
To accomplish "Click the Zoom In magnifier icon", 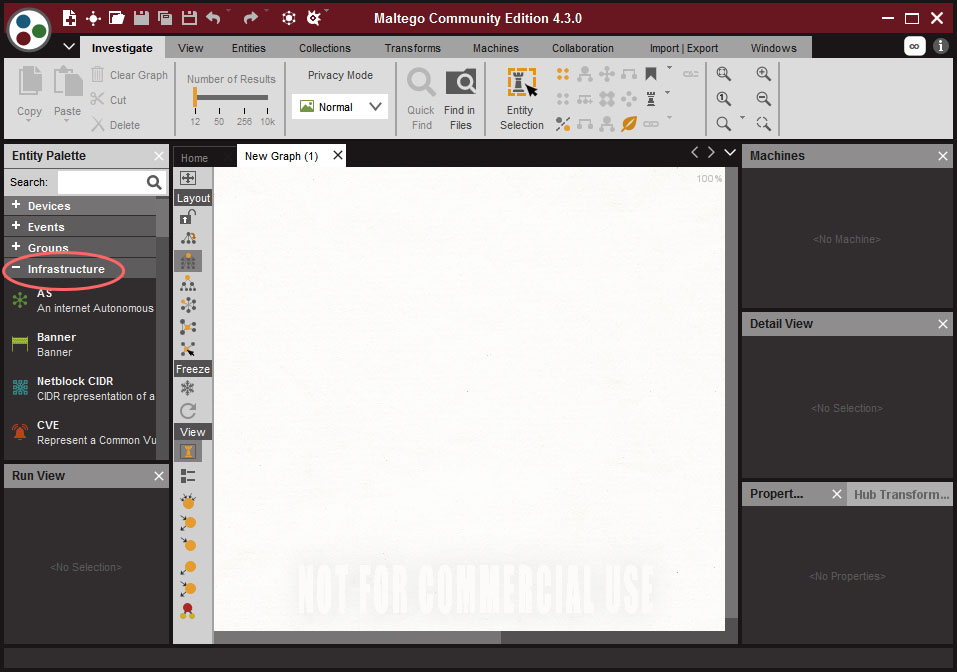I will [763, 74].
